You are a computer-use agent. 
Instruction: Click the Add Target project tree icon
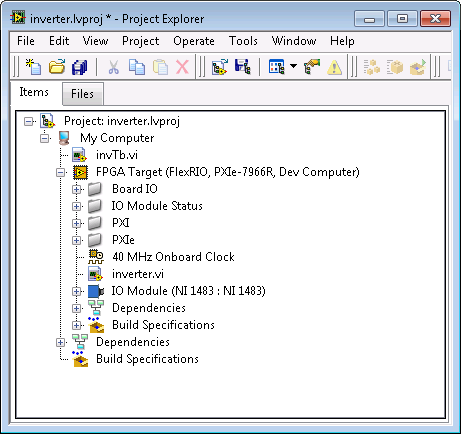click(x=220, y=67)
